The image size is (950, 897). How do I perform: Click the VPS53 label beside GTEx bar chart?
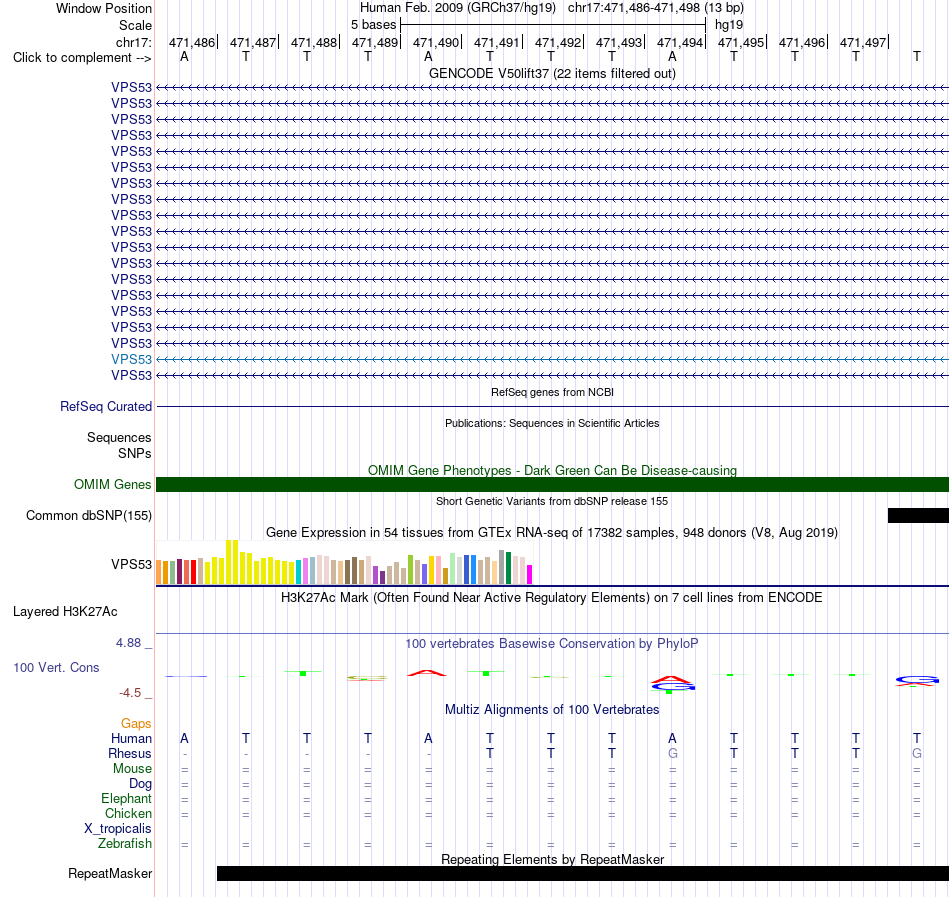click(x=131, y=564)
